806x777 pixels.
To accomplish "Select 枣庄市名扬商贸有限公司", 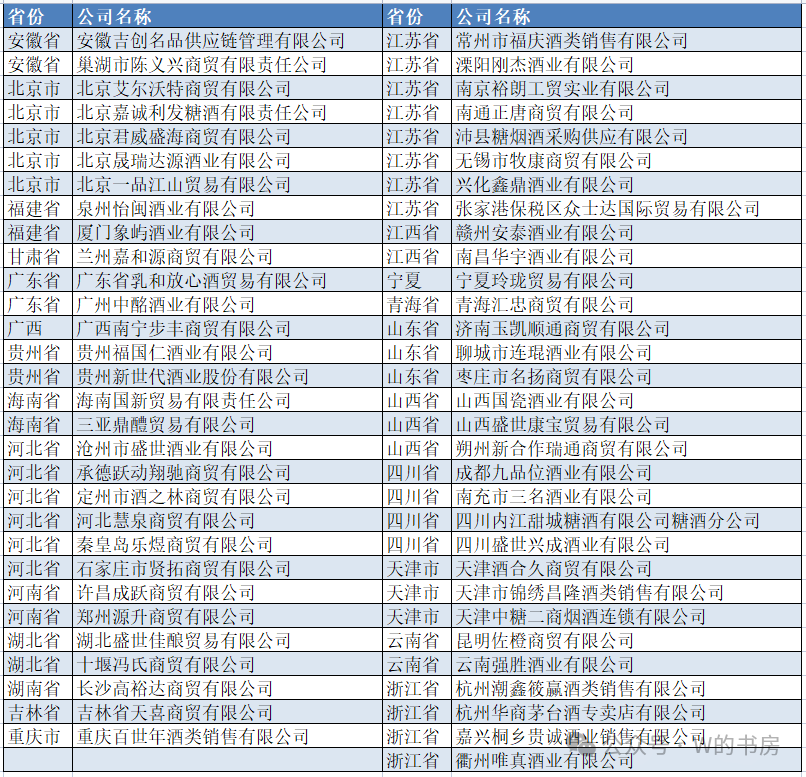I will pos(627,376).
